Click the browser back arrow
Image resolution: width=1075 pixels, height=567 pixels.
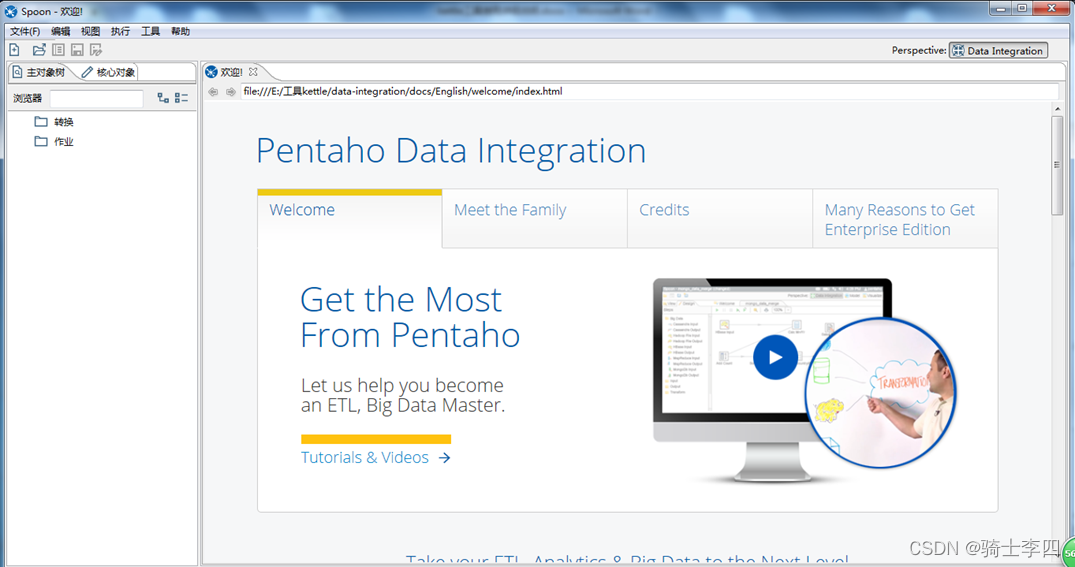coord(213,91)
